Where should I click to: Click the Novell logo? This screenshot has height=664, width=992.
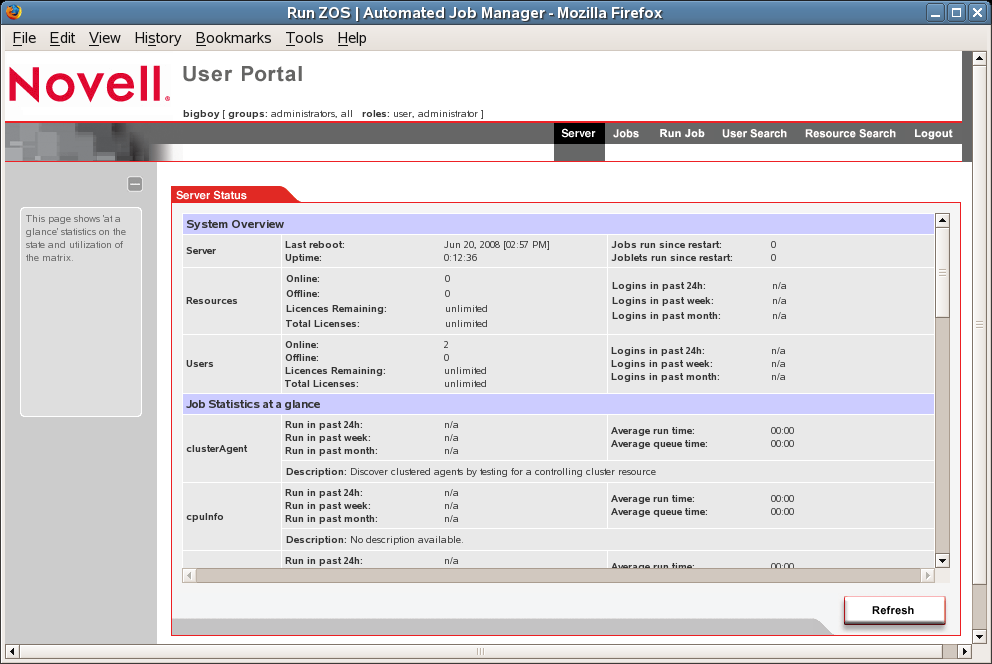(89, 85)
